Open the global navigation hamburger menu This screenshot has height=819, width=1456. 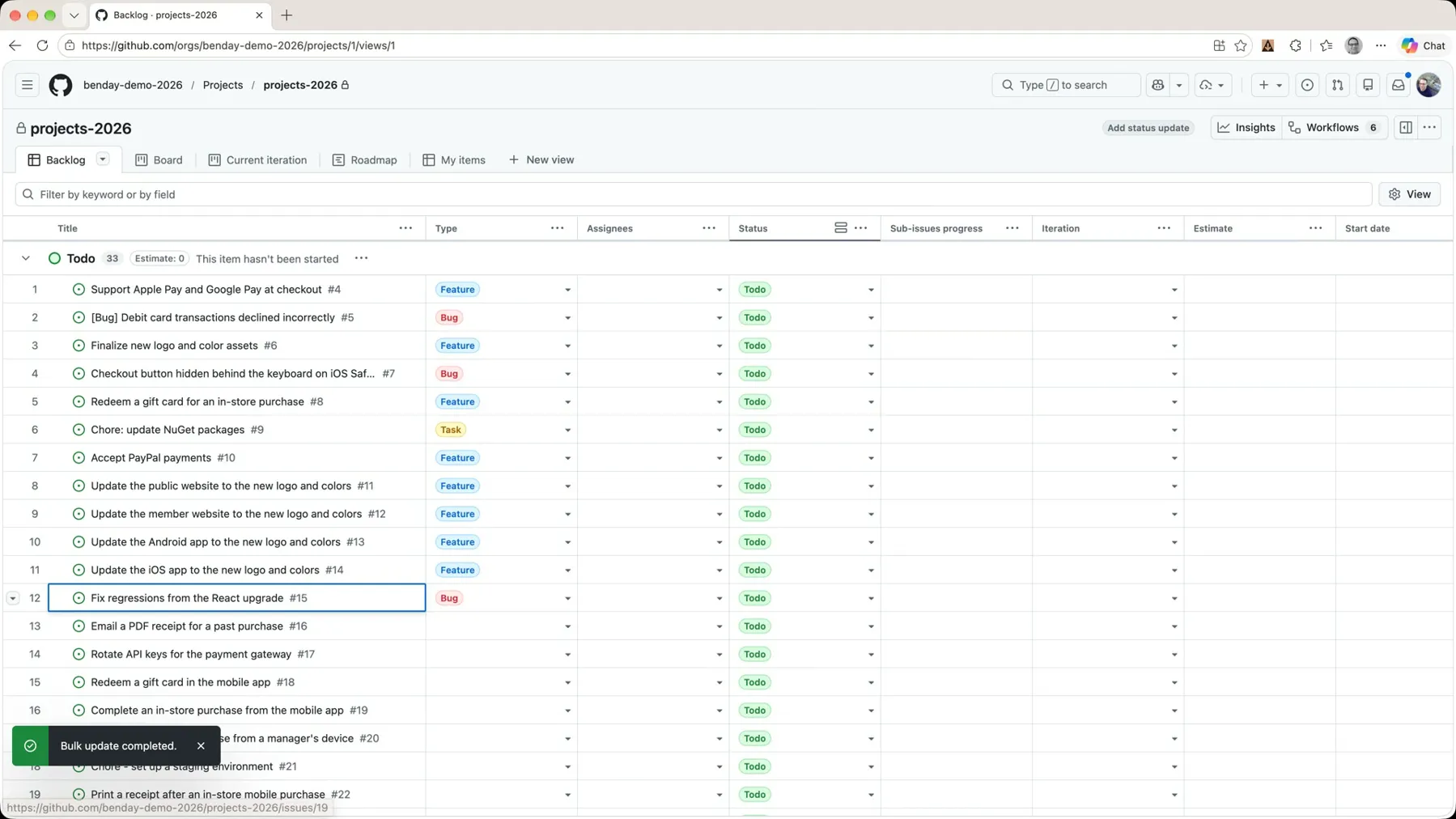[x=27, y=85]
